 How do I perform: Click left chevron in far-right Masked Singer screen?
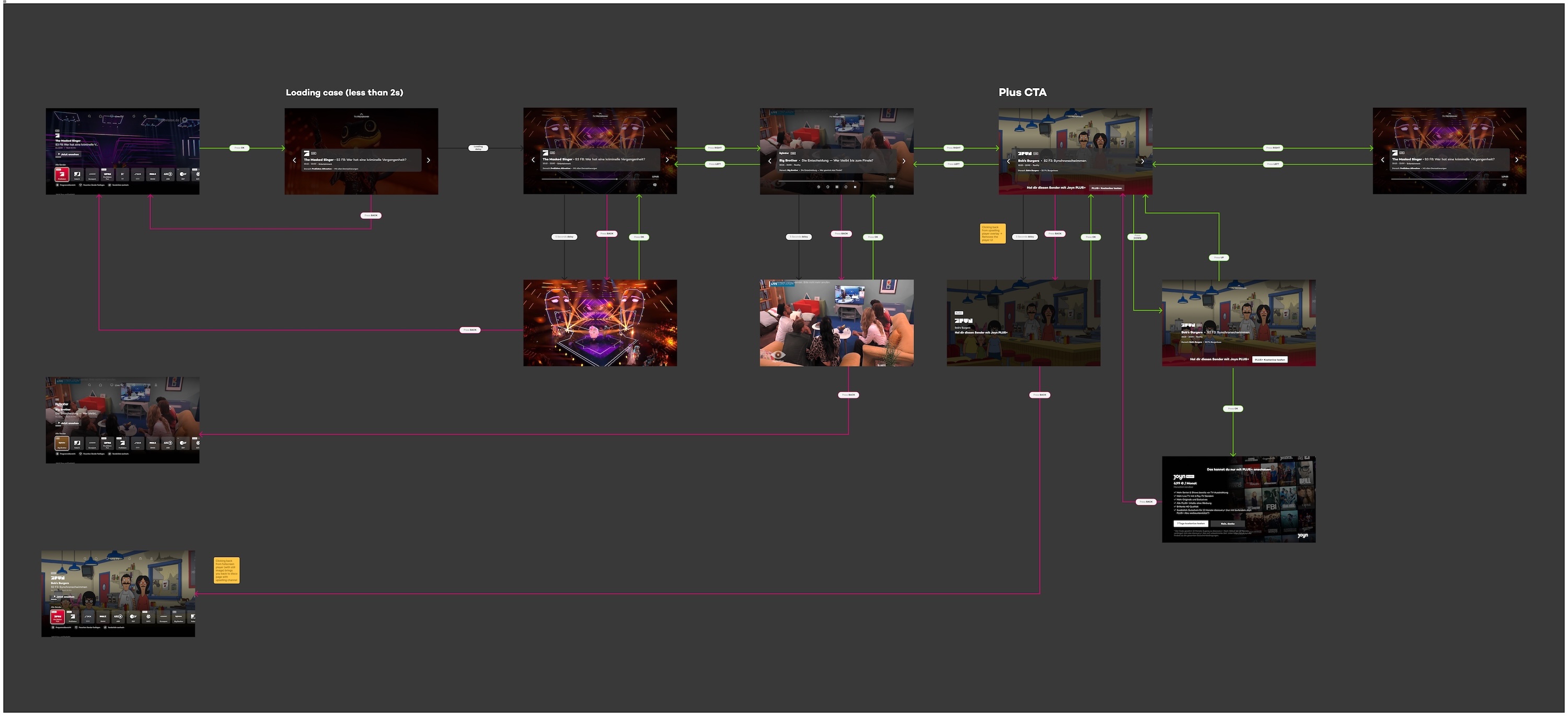tap(1383, 160)
